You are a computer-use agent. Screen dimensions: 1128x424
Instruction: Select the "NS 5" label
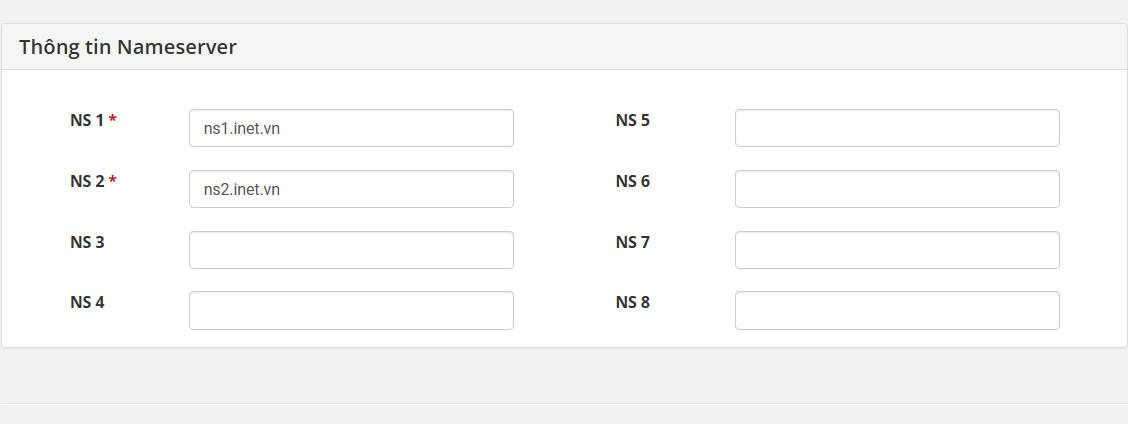pos(632,120)
